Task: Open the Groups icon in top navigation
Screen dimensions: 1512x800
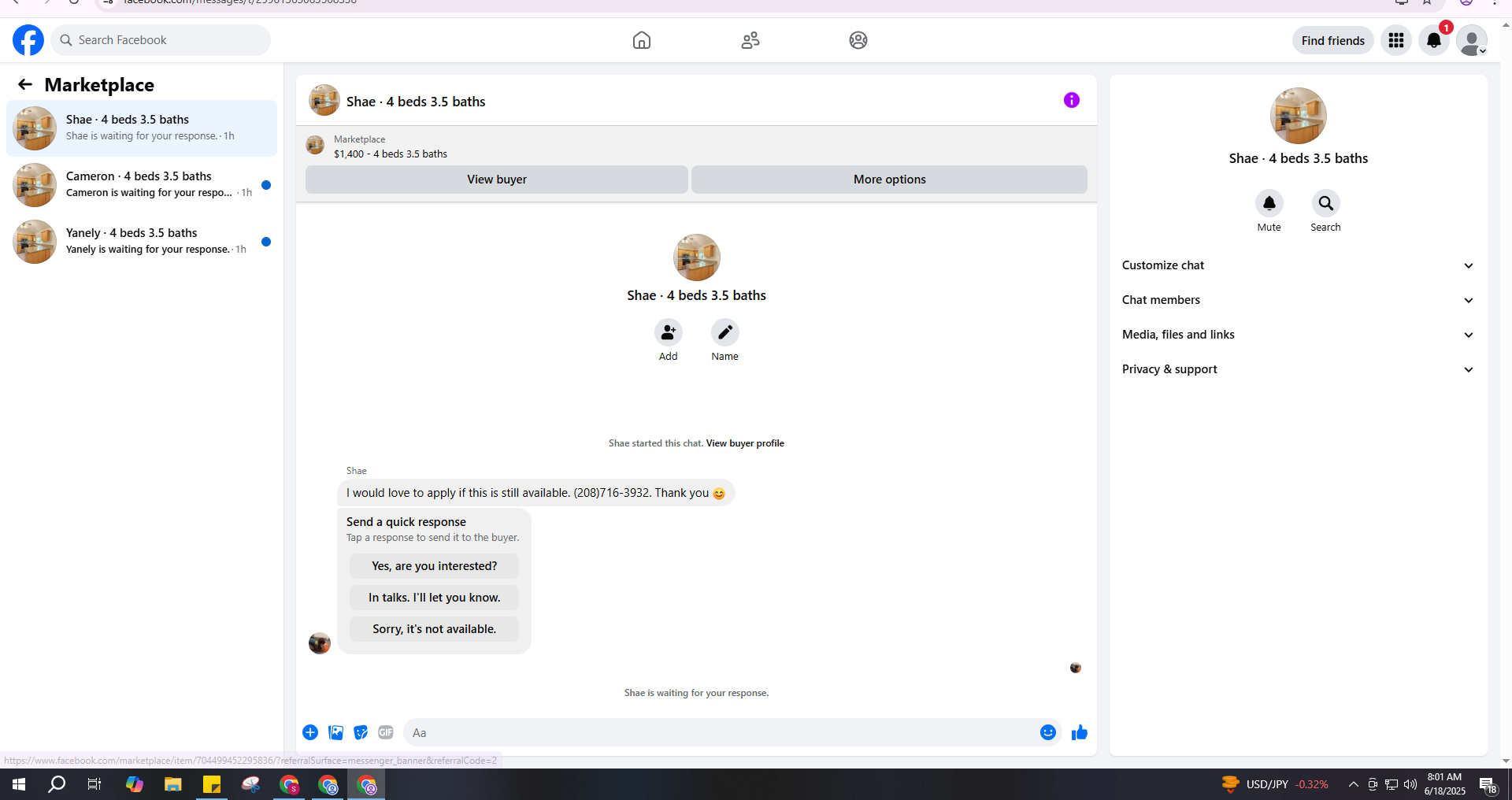Action: [858, 40]
